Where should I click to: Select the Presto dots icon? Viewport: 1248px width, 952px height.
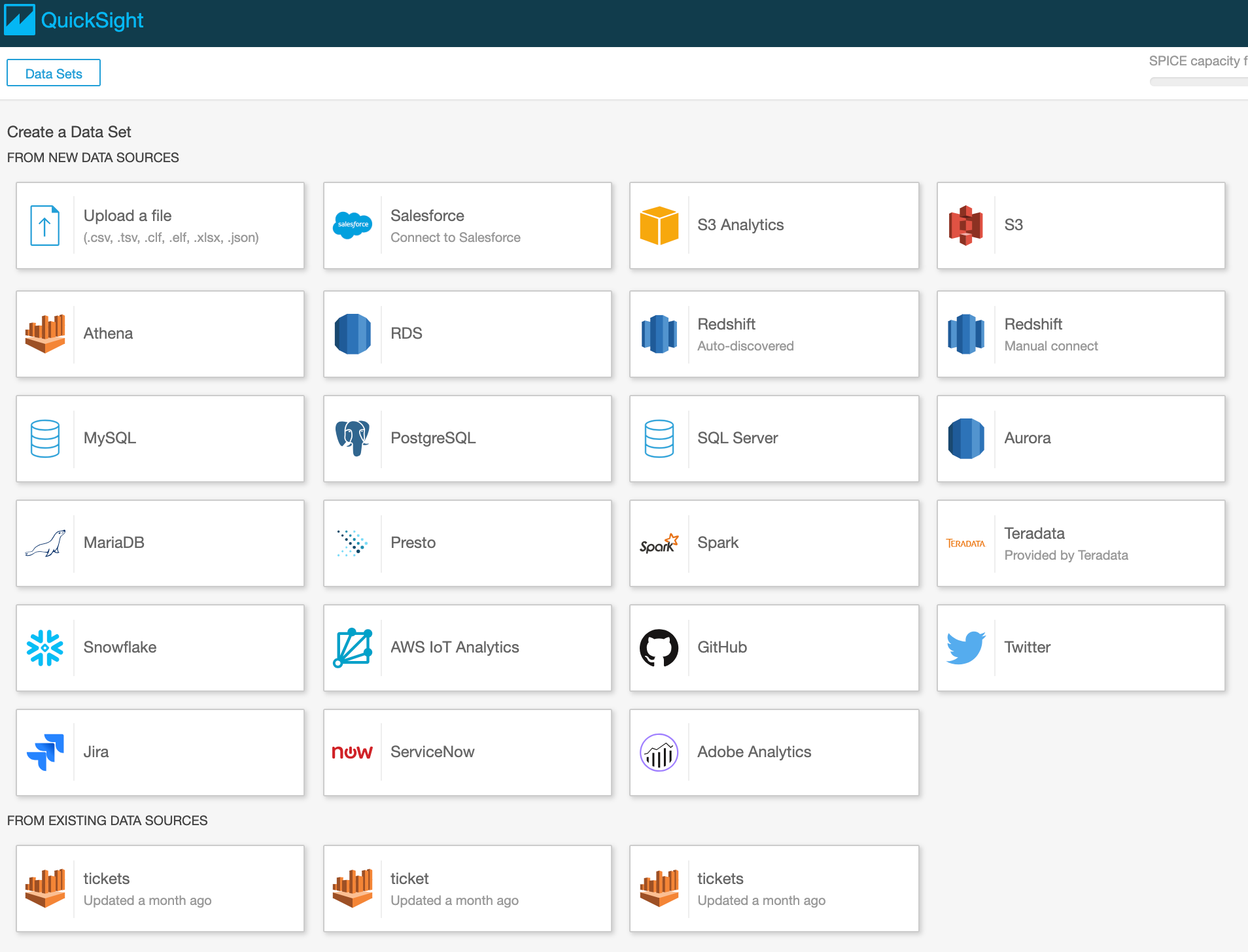(x=353, y=543)
